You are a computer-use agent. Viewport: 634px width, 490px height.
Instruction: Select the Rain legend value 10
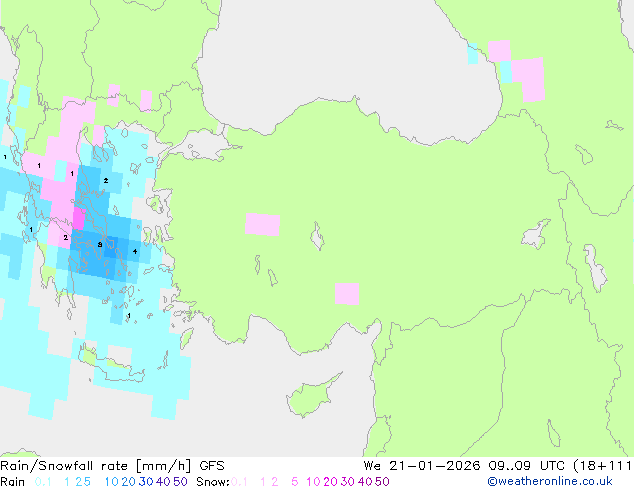pos(111,482)
